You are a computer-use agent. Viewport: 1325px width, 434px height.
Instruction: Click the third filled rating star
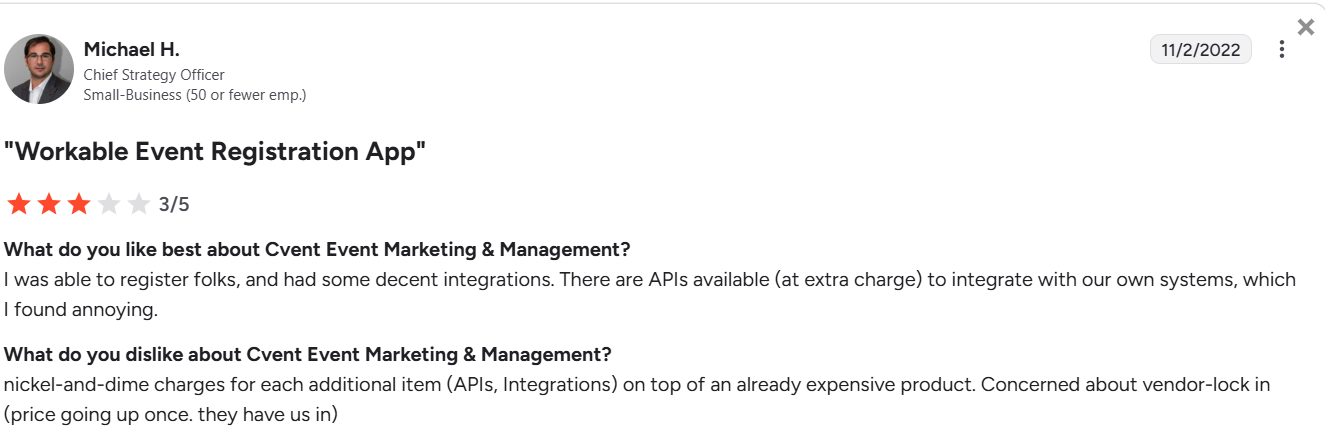pyautogui.click(x=79, y=205)
